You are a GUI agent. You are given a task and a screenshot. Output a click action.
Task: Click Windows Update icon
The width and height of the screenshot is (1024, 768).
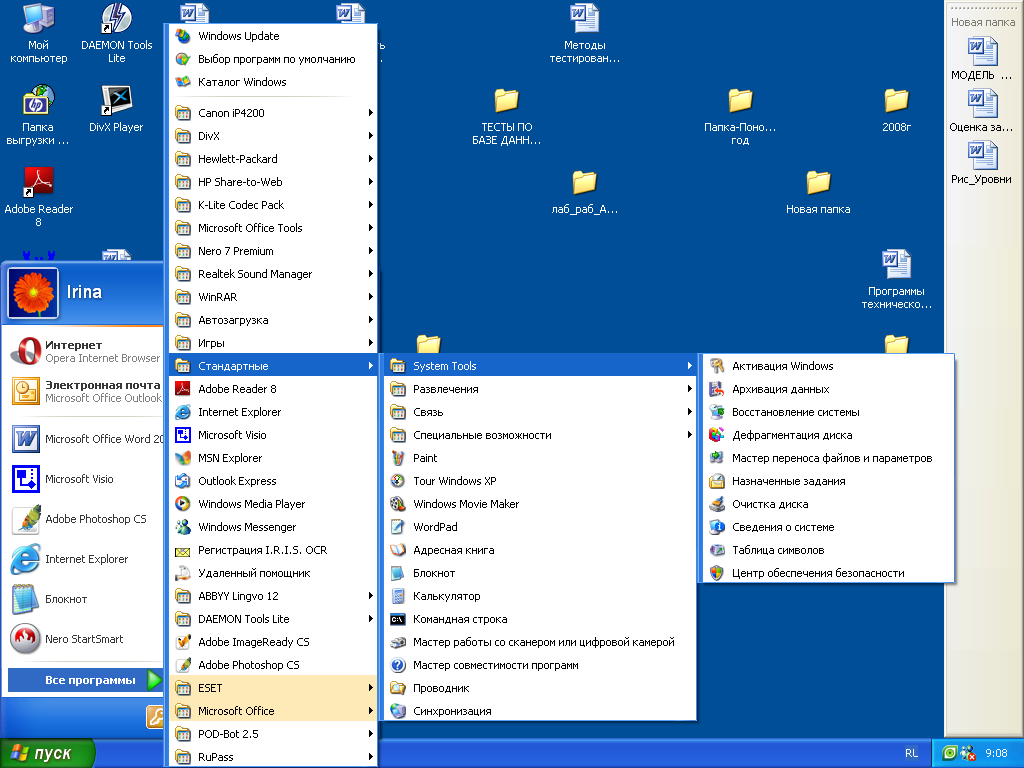(183, 36)
